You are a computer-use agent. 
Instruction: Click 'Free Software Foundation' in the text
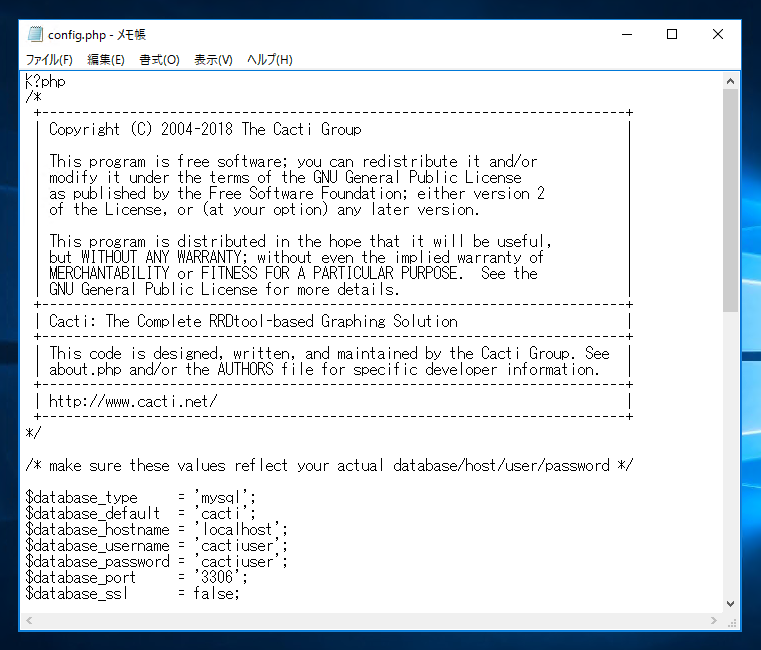[x=306, y=193]
